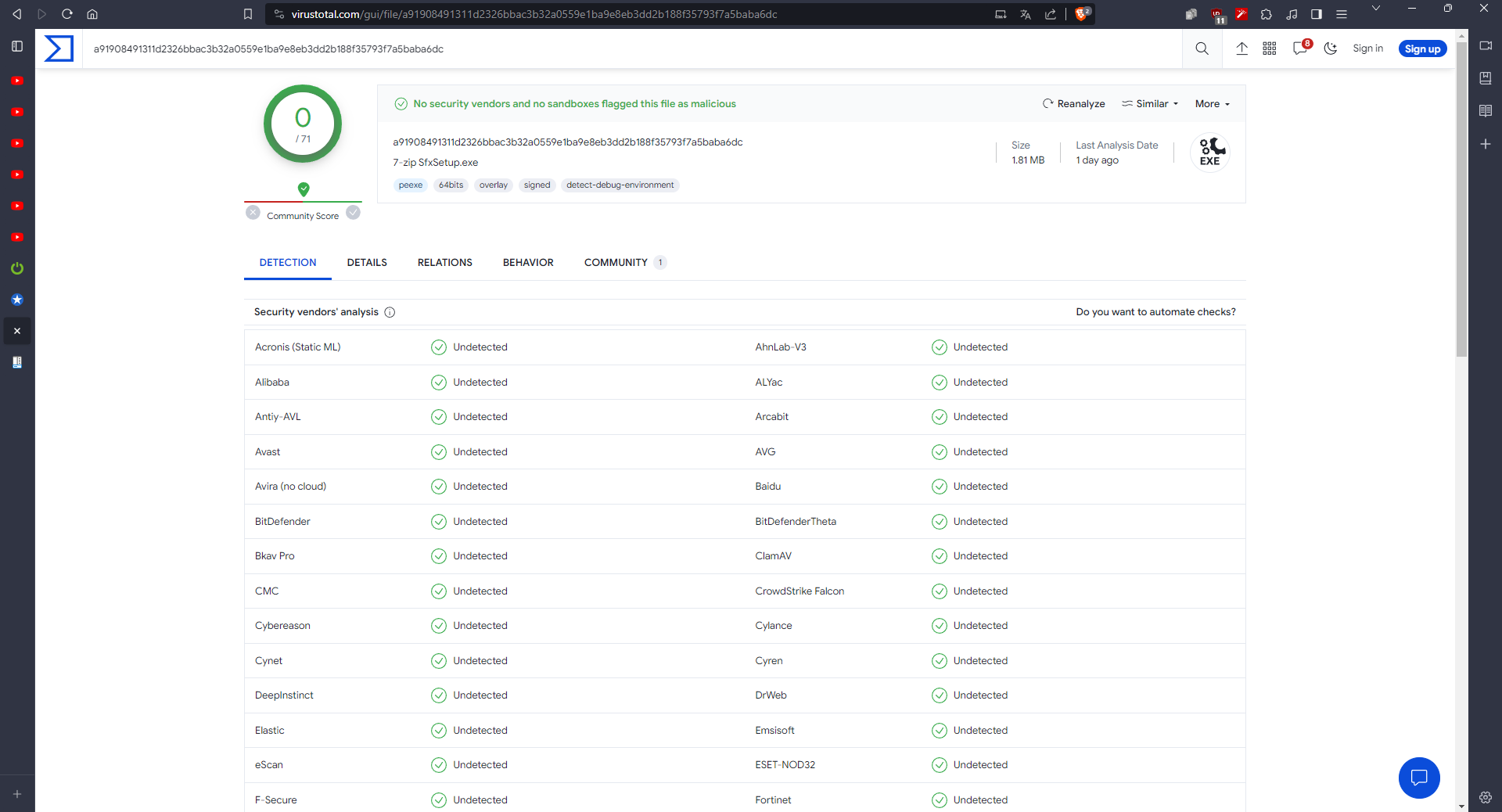Viewport: 1502px width, 812px height.
Task: Open the RELATIONS tab
Action: [x=445, y=263]
